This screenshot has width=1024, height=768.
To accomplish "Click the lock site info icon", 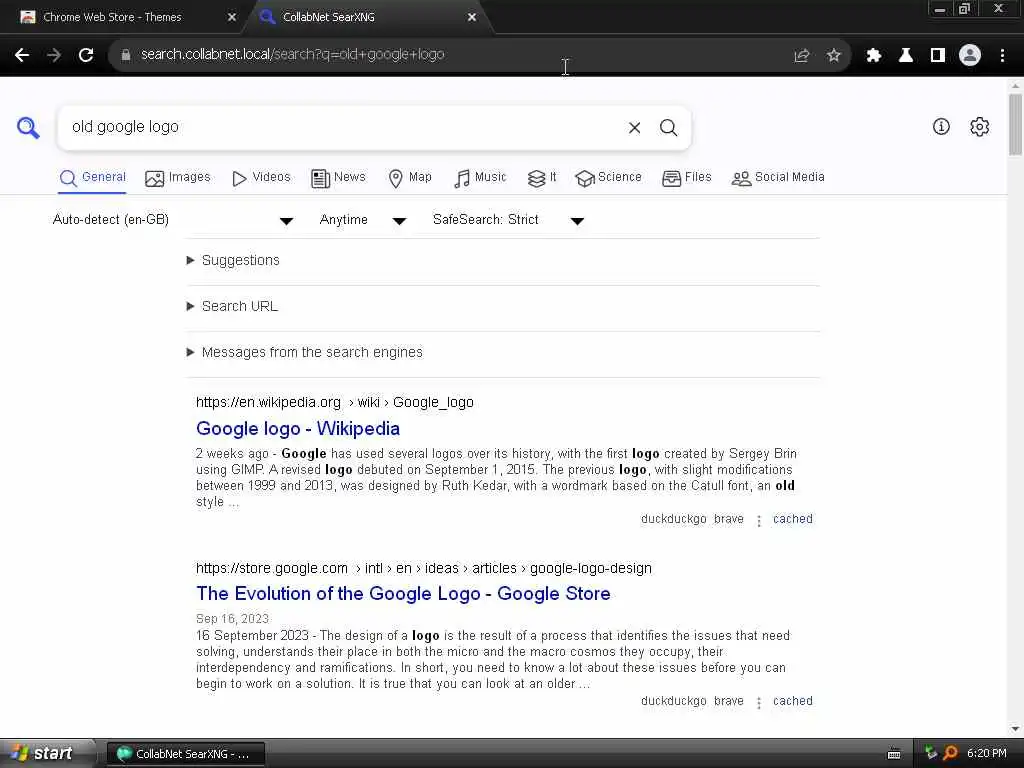I will [x=125, y=55].
